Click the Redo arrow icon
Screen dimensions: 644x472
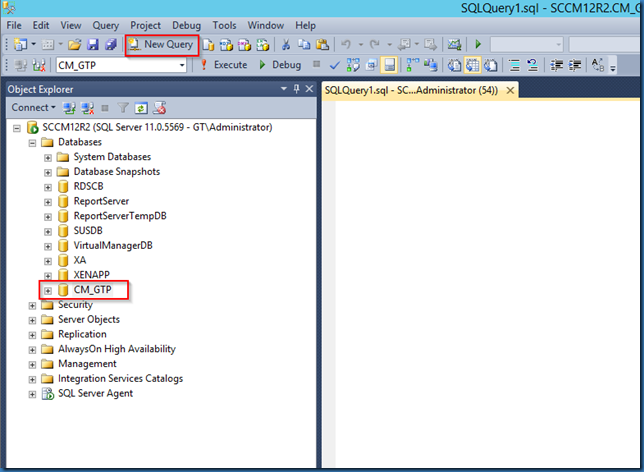(375, 44)
